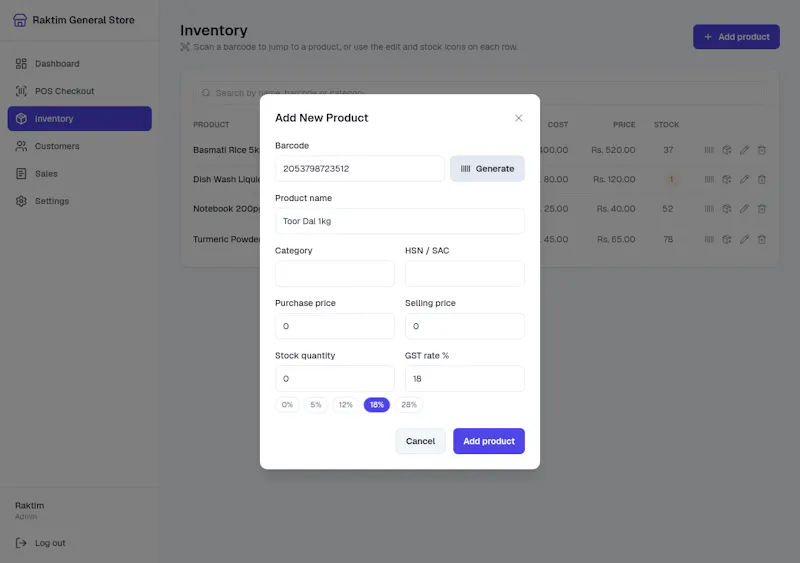This screenshot has height=563, width=800.
Task: Click the HSN / SAC field
Action: coord(465,274)
